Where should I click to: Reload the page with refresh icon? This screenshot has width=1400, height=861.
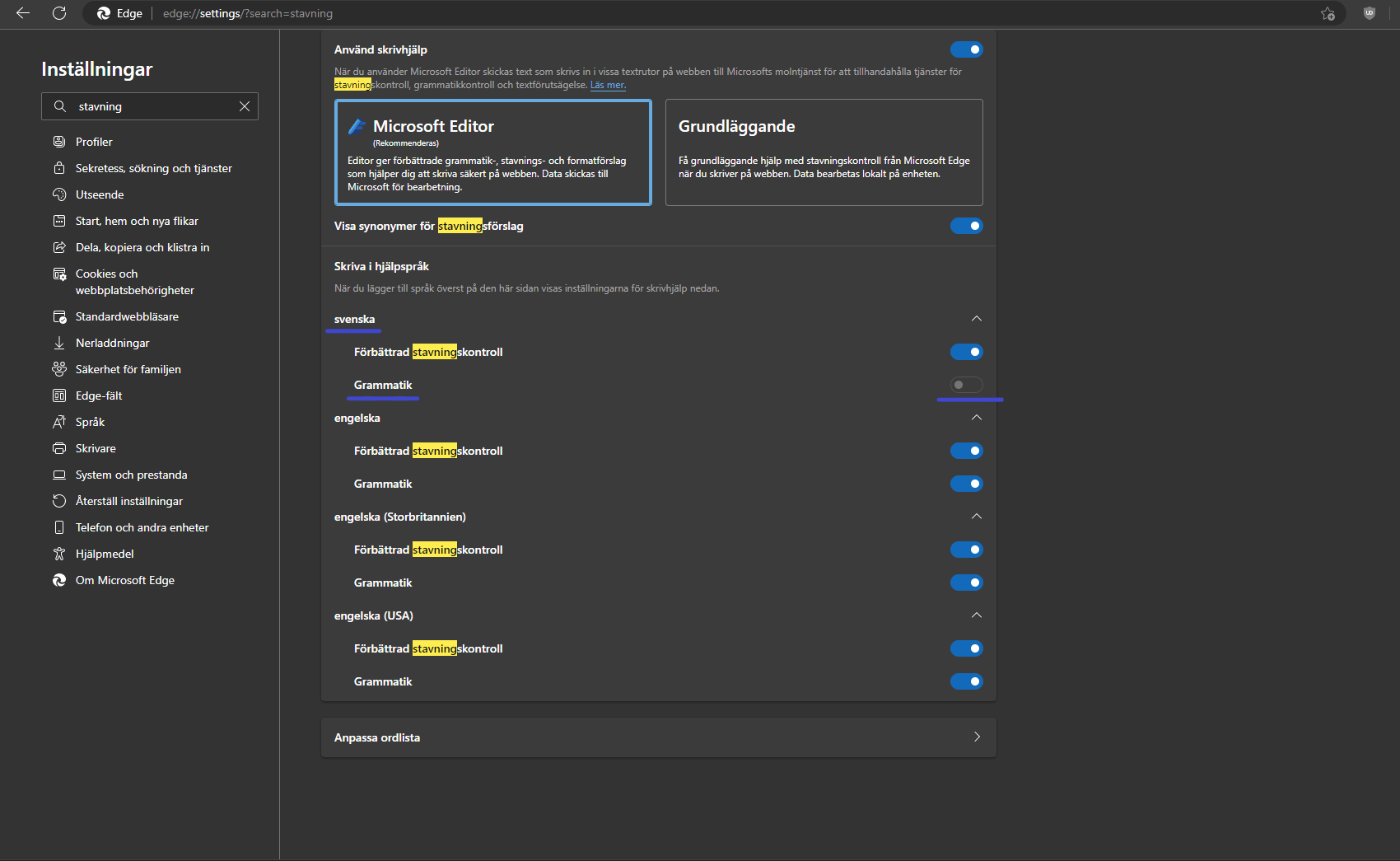(59, 13)
